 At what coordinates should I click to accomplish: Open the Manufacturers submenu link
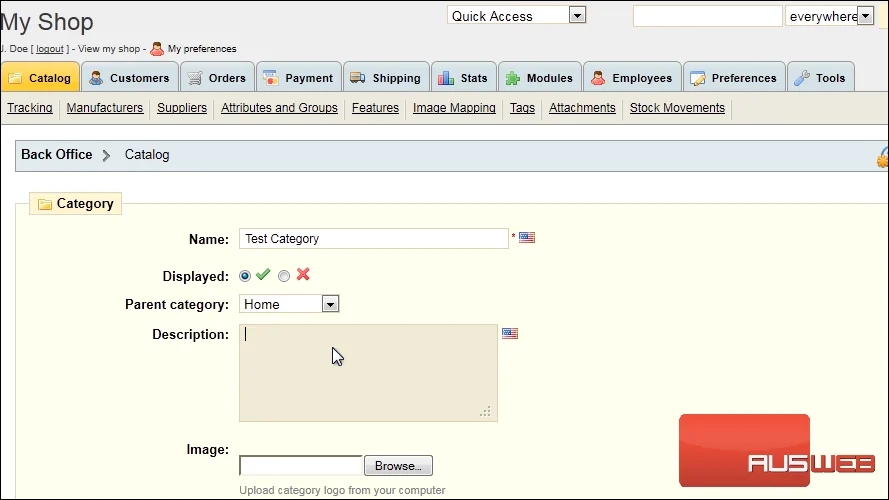point(105,108)
